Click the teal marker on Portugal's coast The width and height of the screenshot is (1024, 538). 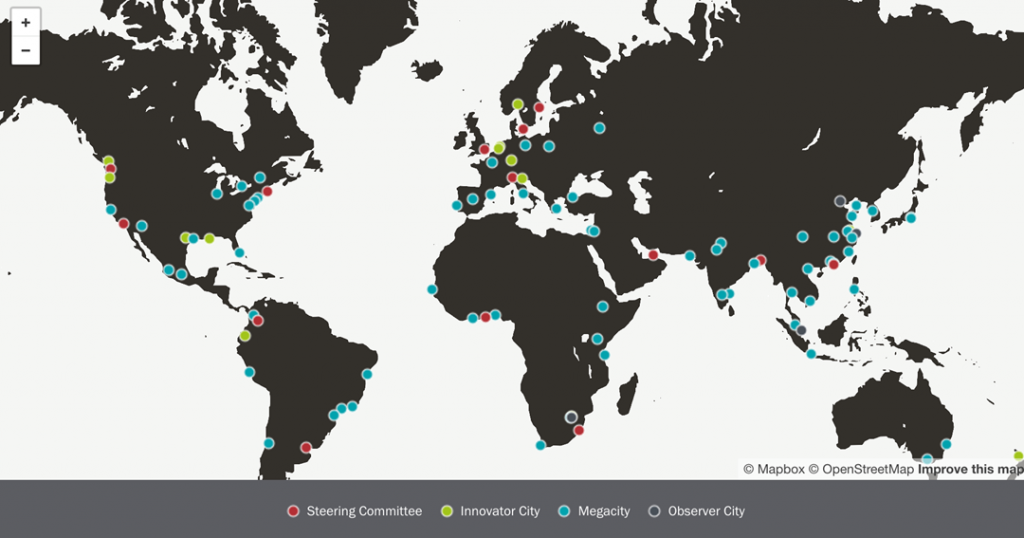click(457, 206)
